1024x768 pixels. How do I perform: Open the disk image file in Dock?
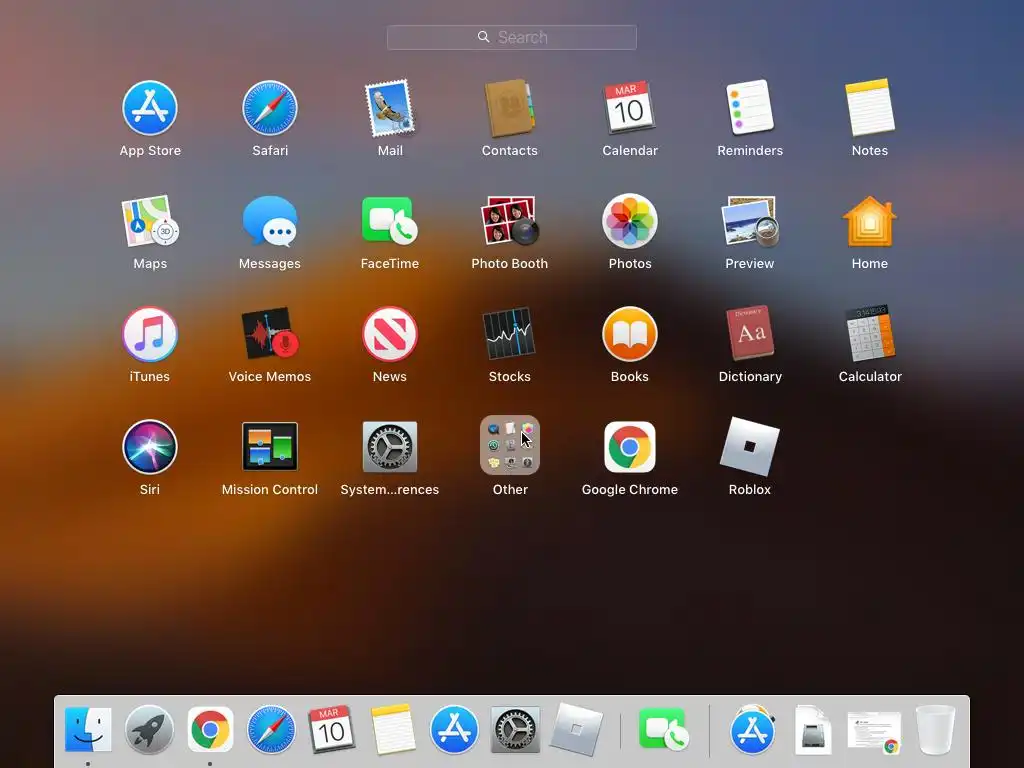pos(812,729)
